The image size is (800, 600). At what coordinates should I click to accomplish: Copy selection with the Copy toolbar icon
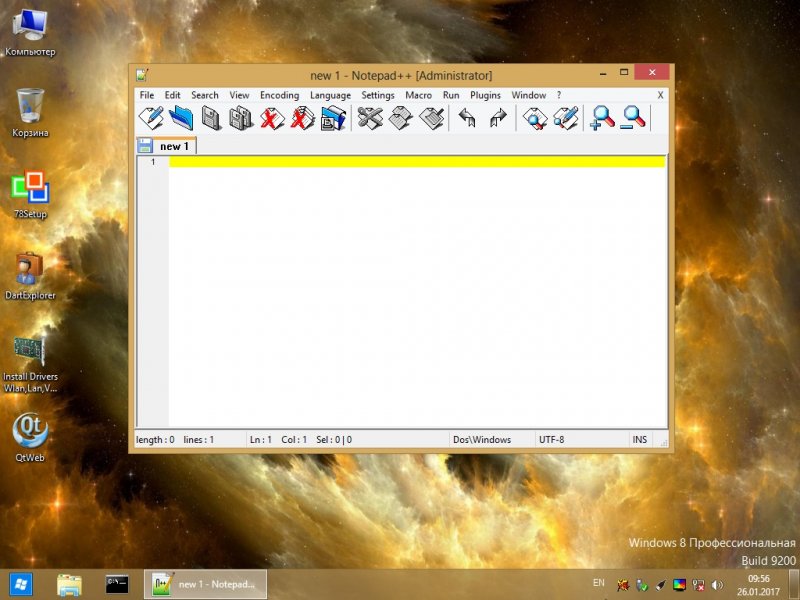[401, 118]
